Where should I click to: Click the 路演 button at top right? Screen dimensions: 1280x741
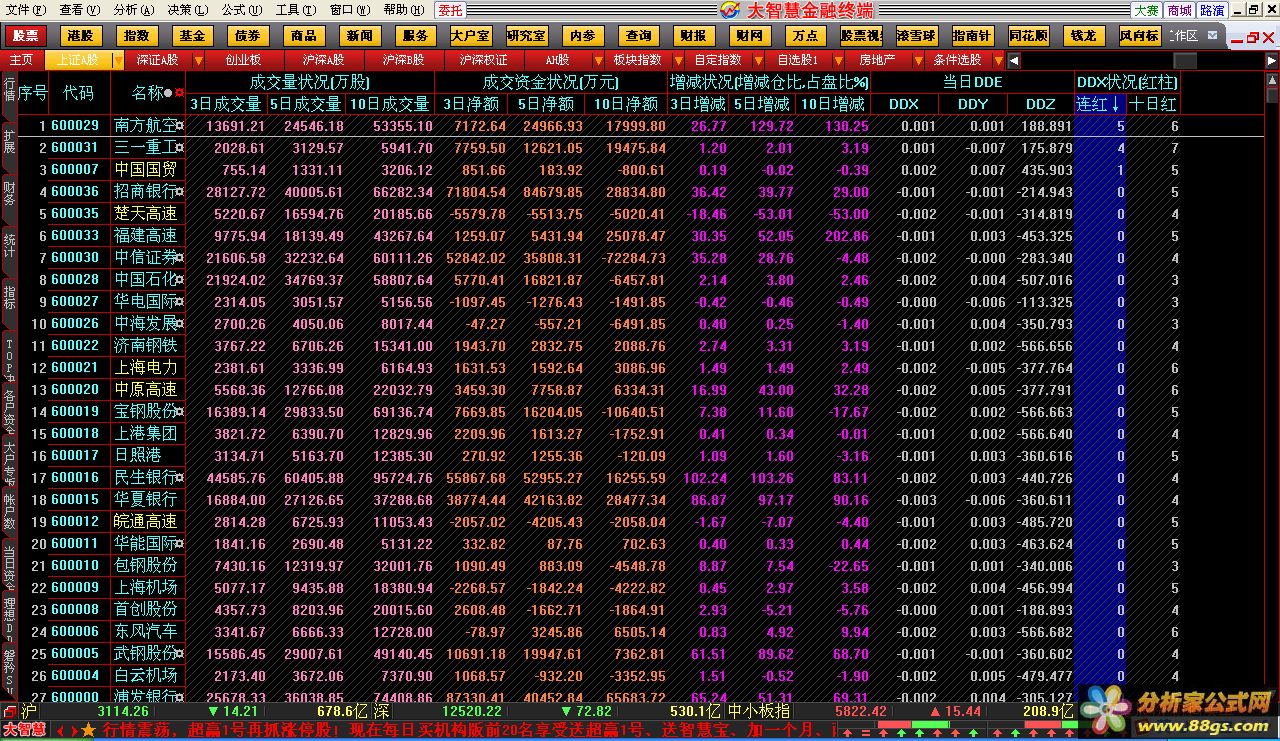coord(1213,10)
